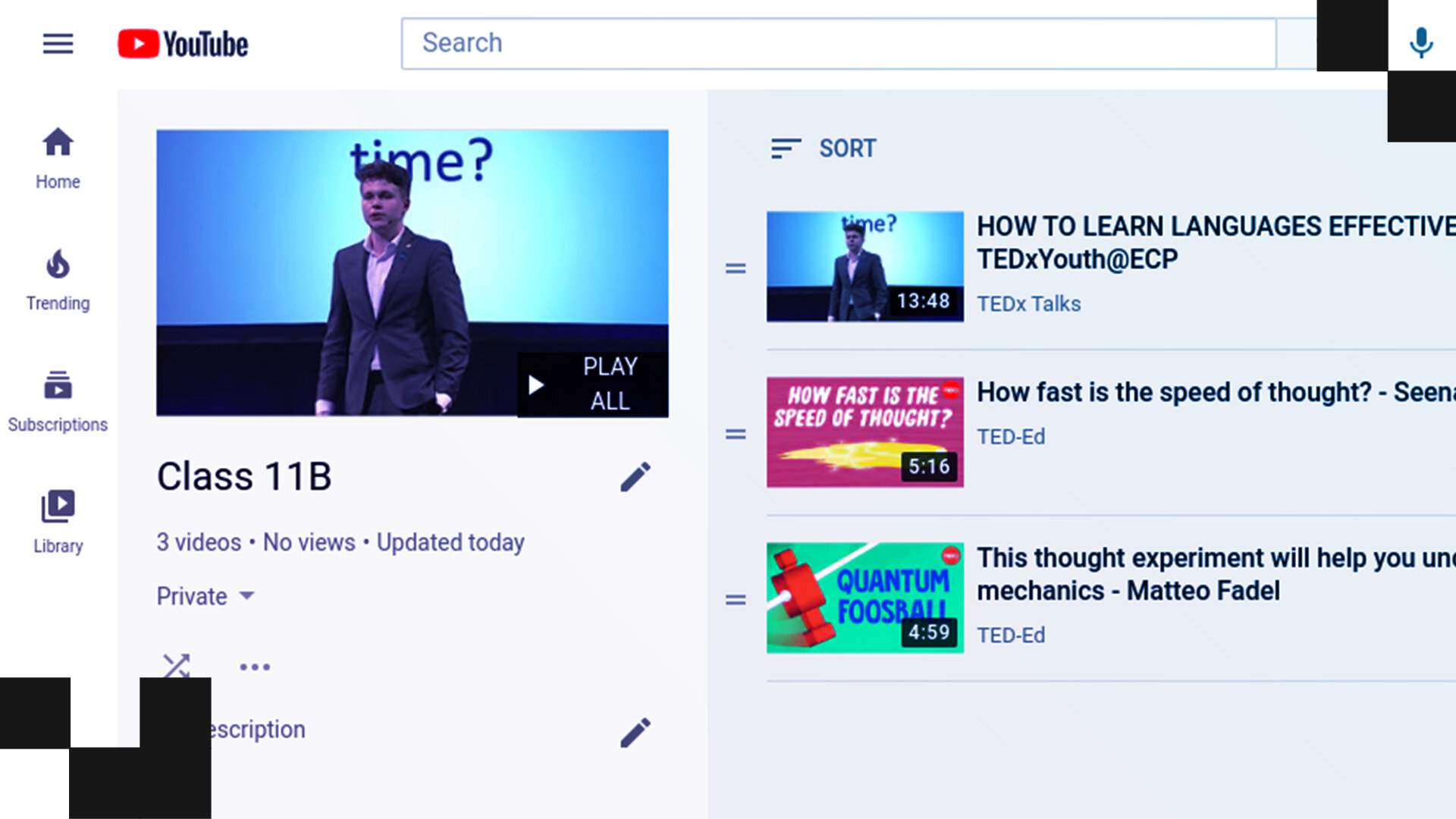Viewport: 1456px width, 819px height.
Task: Open the TED-Ed channel link
Action: coord(1010,436)
